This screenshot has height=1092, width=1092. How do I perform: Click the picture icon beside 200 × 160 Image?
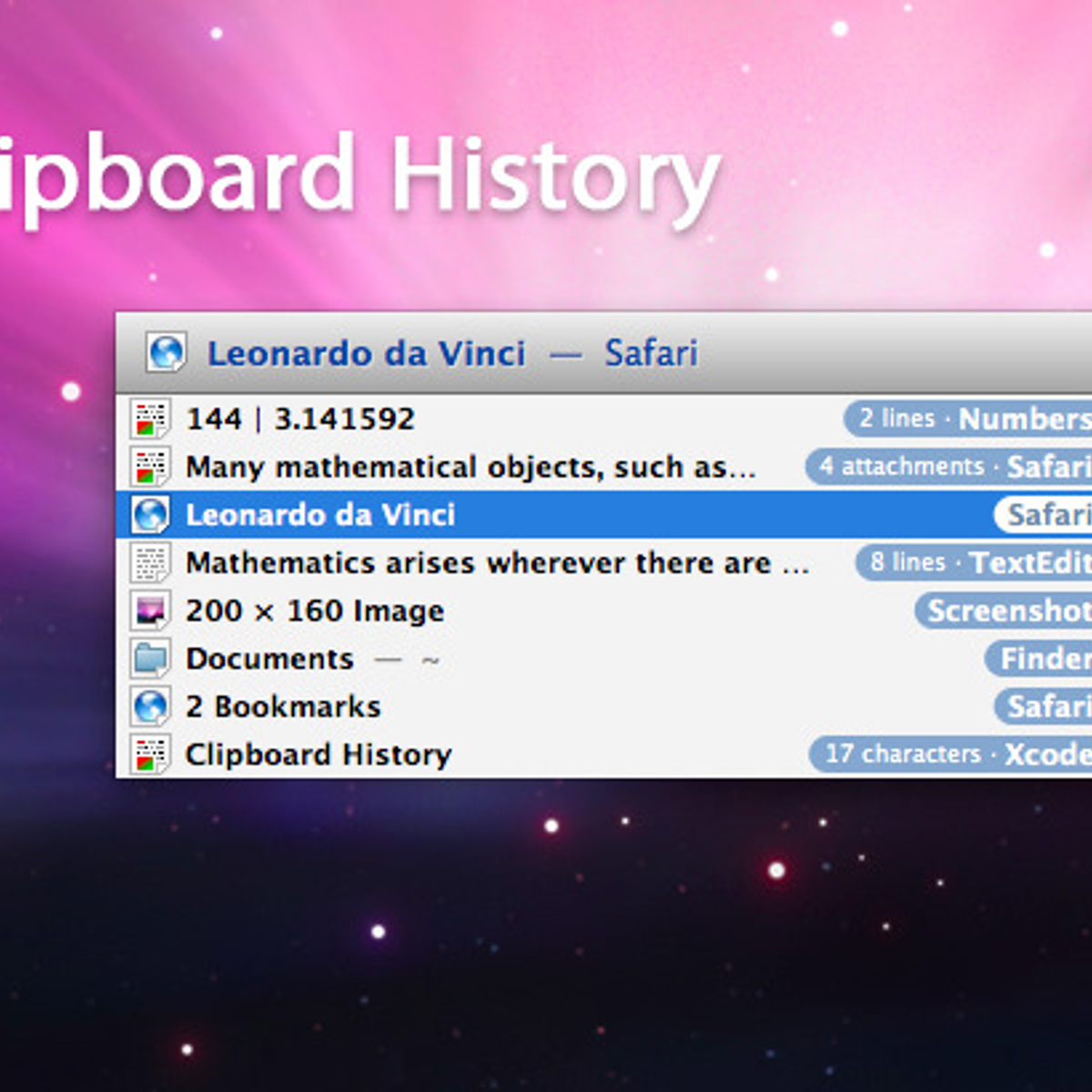[x=150, y=612]
